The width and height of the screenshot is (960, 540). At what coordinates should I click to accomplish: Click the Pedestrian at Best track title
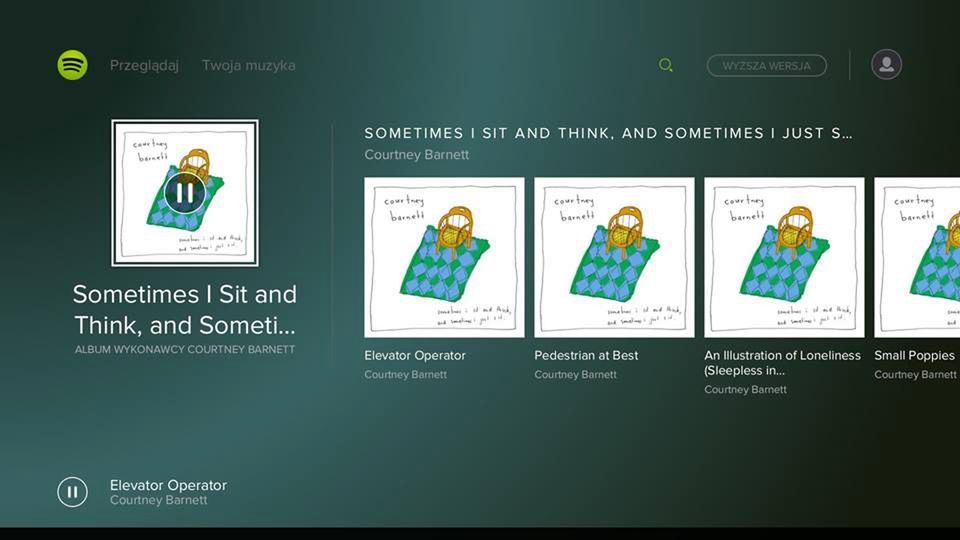(x=586, y=356)
